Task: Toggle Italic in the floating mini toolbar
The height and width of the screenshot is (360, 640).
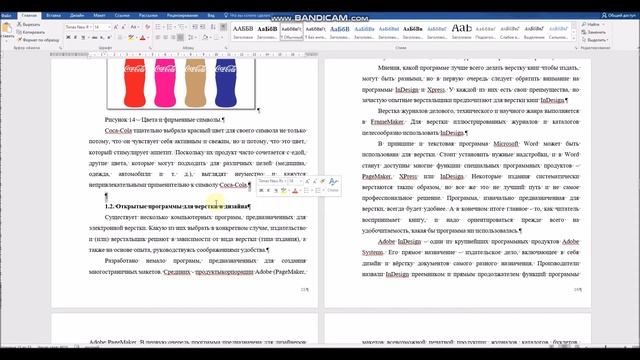Action: tap(268, 191)
